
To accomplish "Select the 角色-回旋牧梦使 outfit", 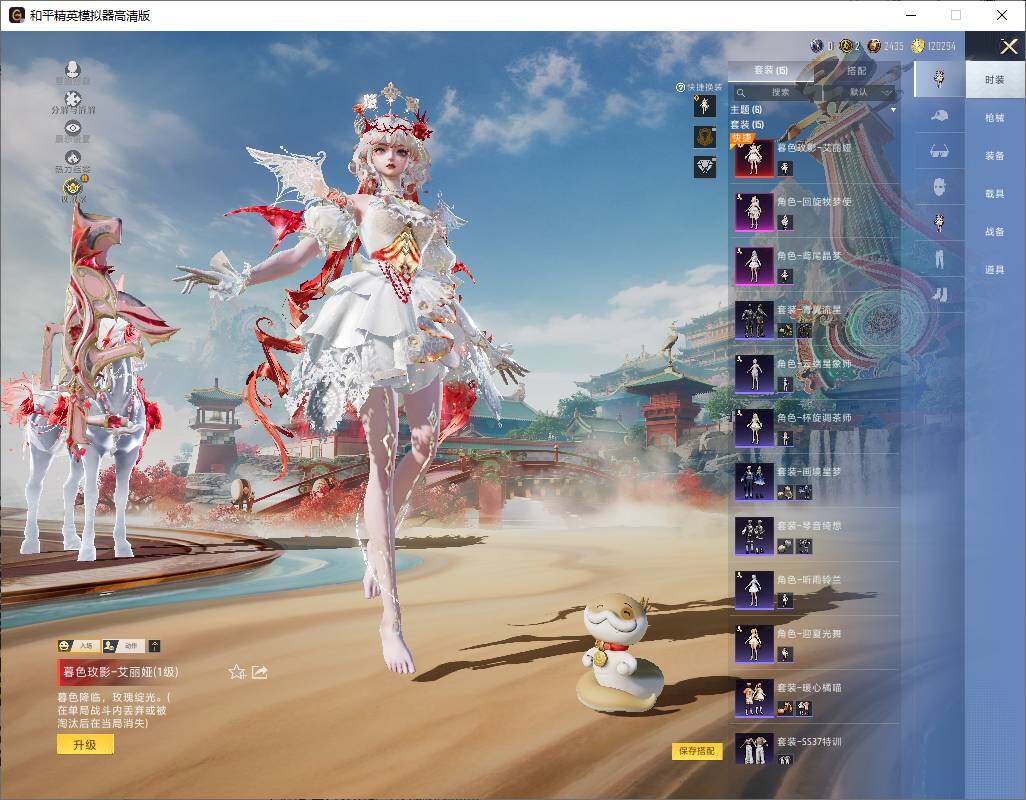I will [814, 211].
